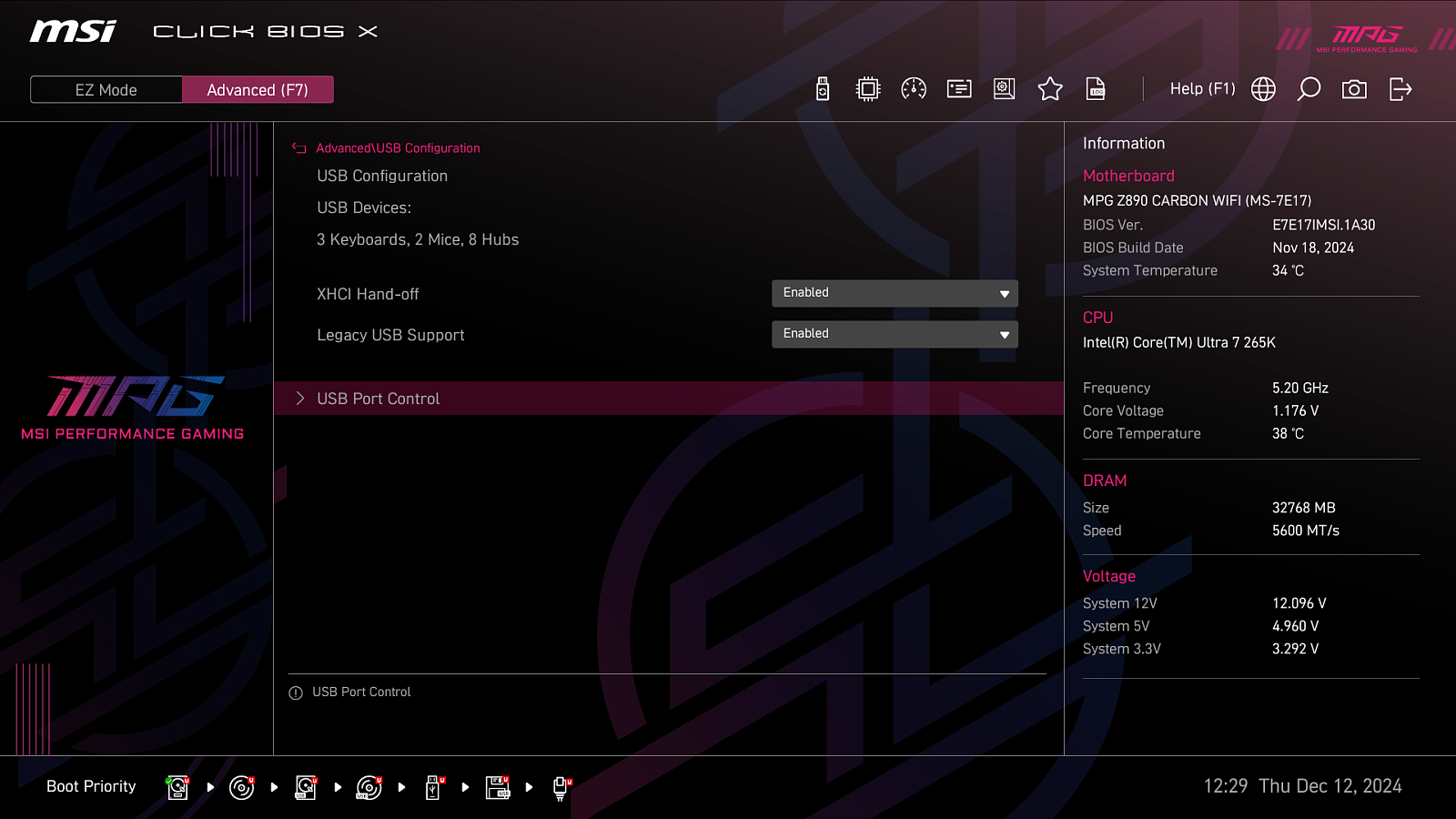Open Favorites star icon
Viewport: 1456px width, 819px height.
(1050, 89)
